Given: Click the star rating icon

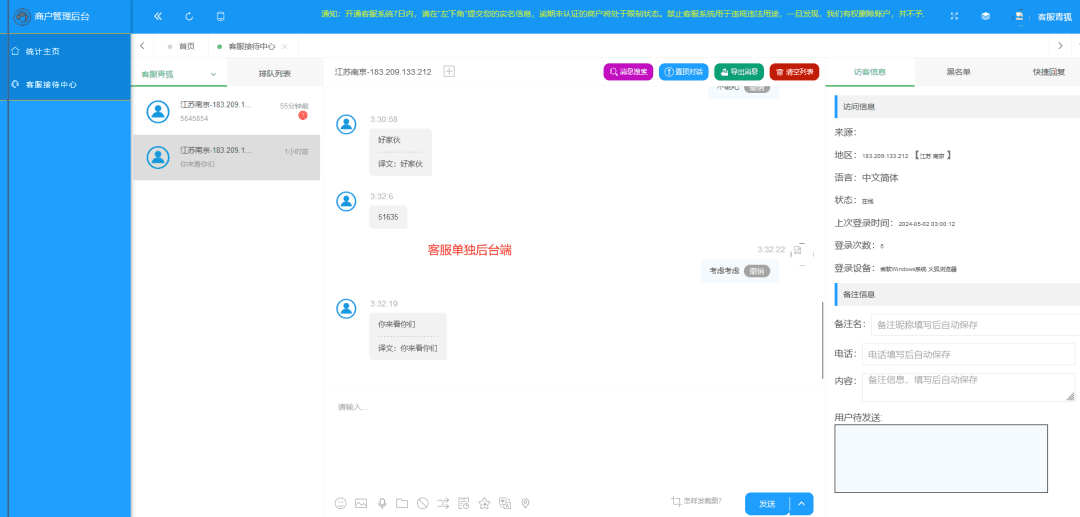Looking at the screenshot, I should point(484,503).
